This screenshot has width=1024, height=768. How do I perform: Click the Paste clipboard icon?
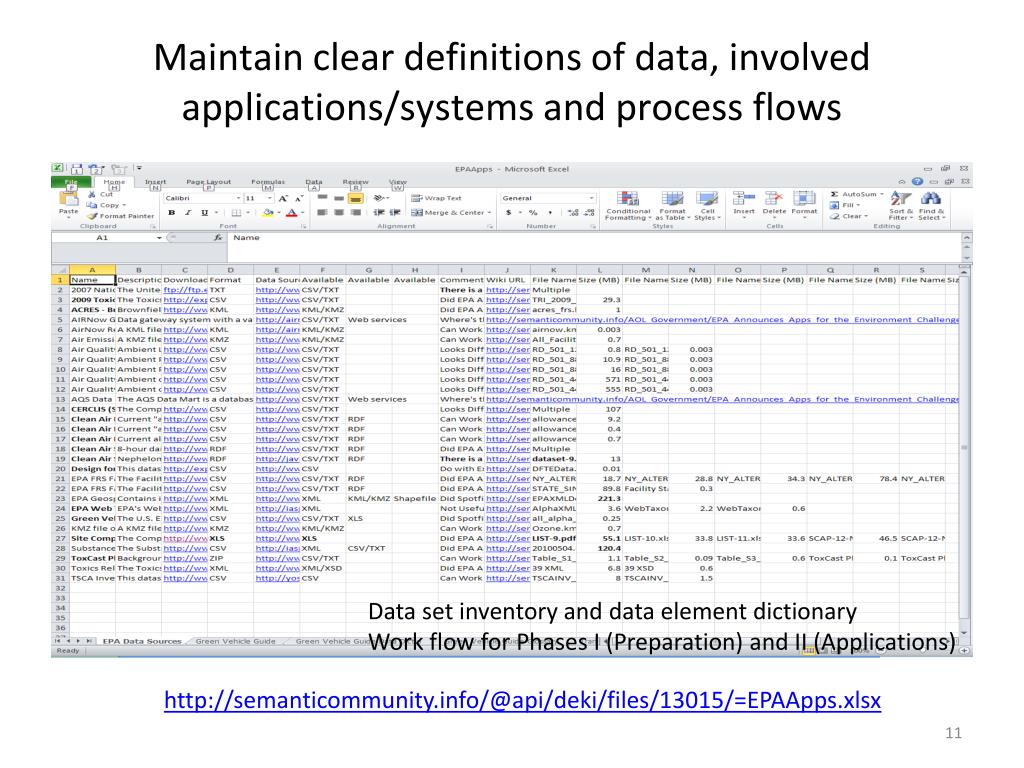click(68, 199)
